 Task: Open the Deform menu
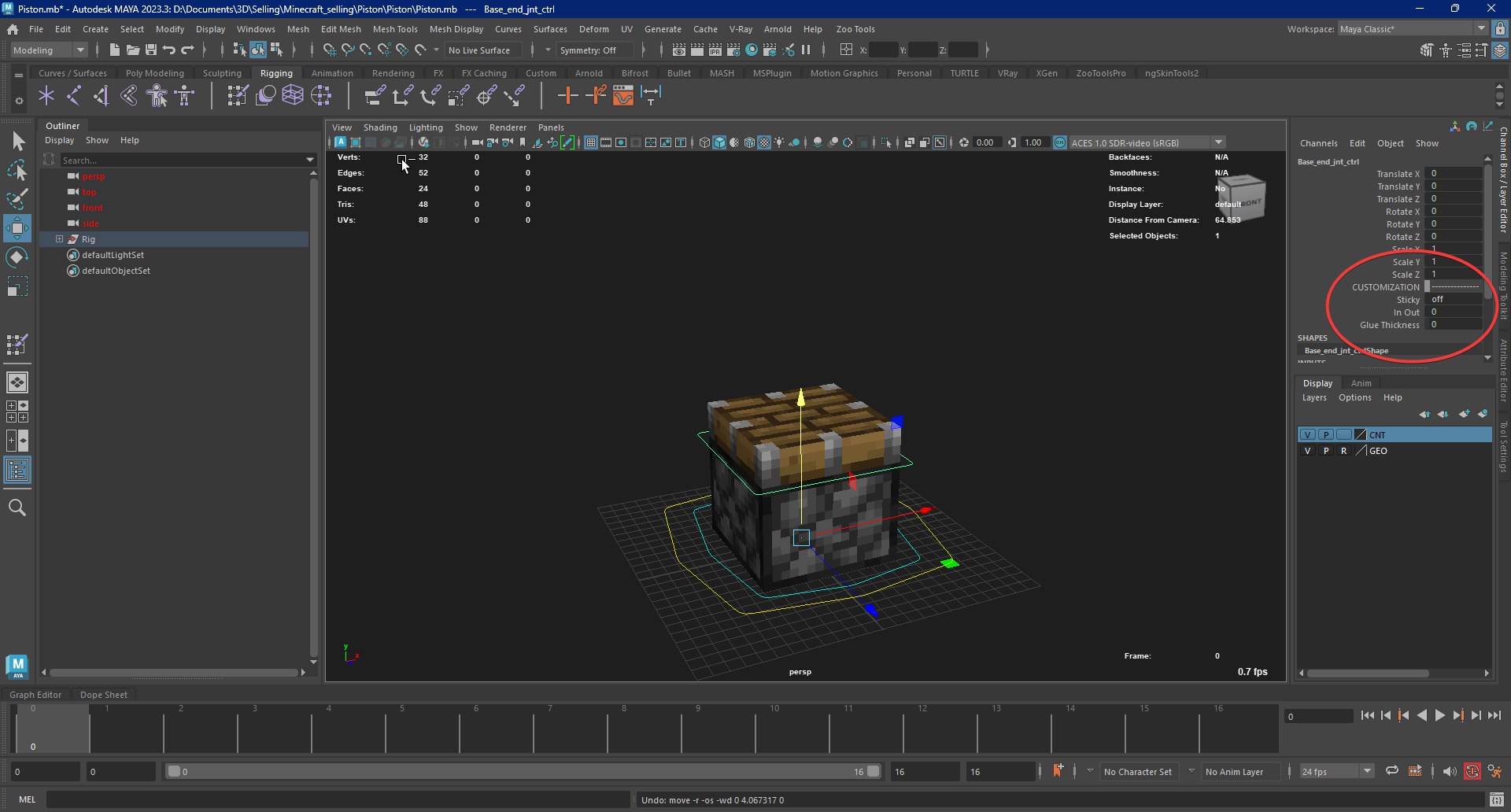tap(593, 29)
